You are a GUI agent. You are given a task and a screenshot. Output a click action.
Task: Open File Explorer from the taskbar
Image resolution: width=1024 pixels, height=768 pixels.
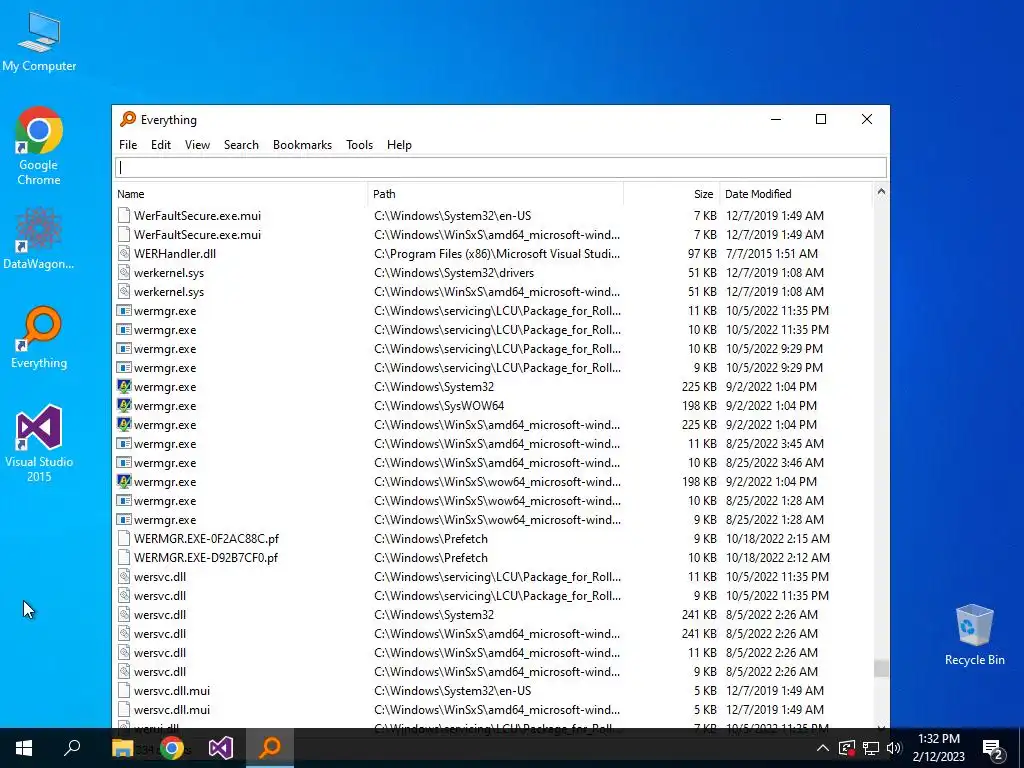click(122, 748)
